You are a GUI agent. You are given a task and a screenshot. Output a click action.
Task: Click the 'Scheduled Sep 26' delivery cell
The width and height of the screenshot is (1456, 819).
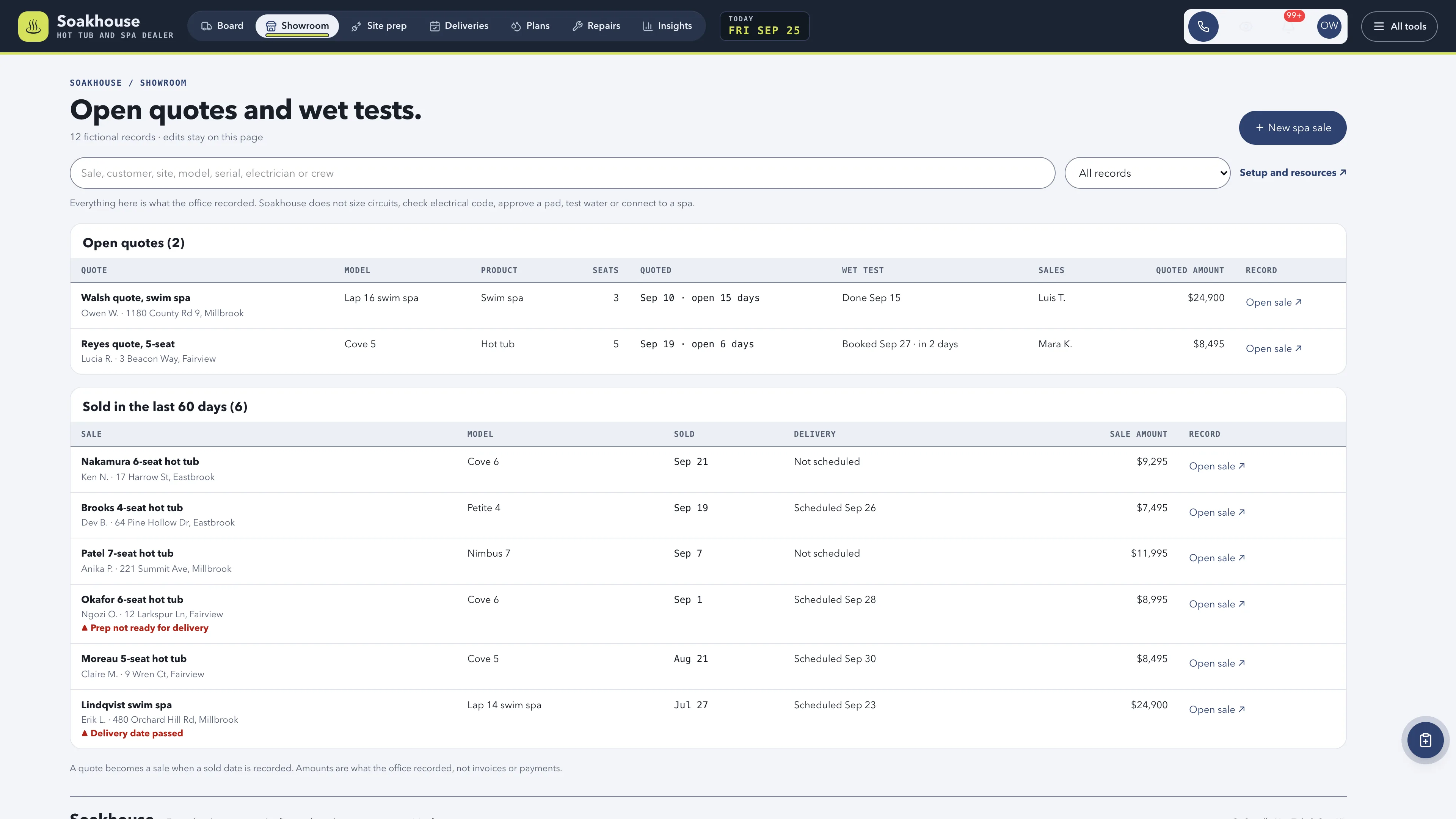[835, 508]
